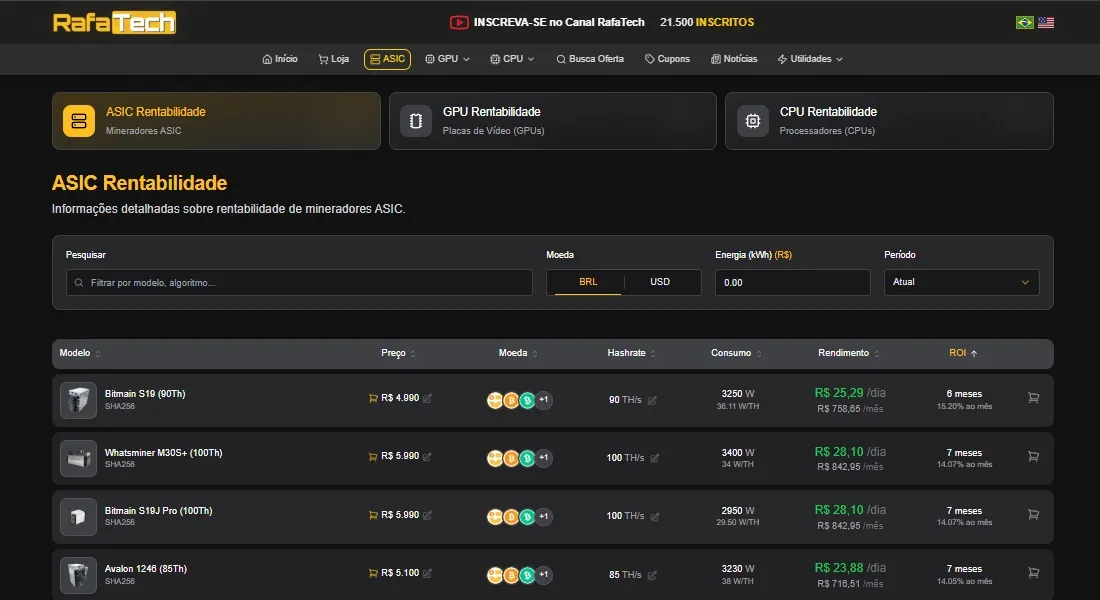Image resolution: width=1100 pixels, height=600 pixels.
Task: Sort table by ROI column
Action: 963,353
